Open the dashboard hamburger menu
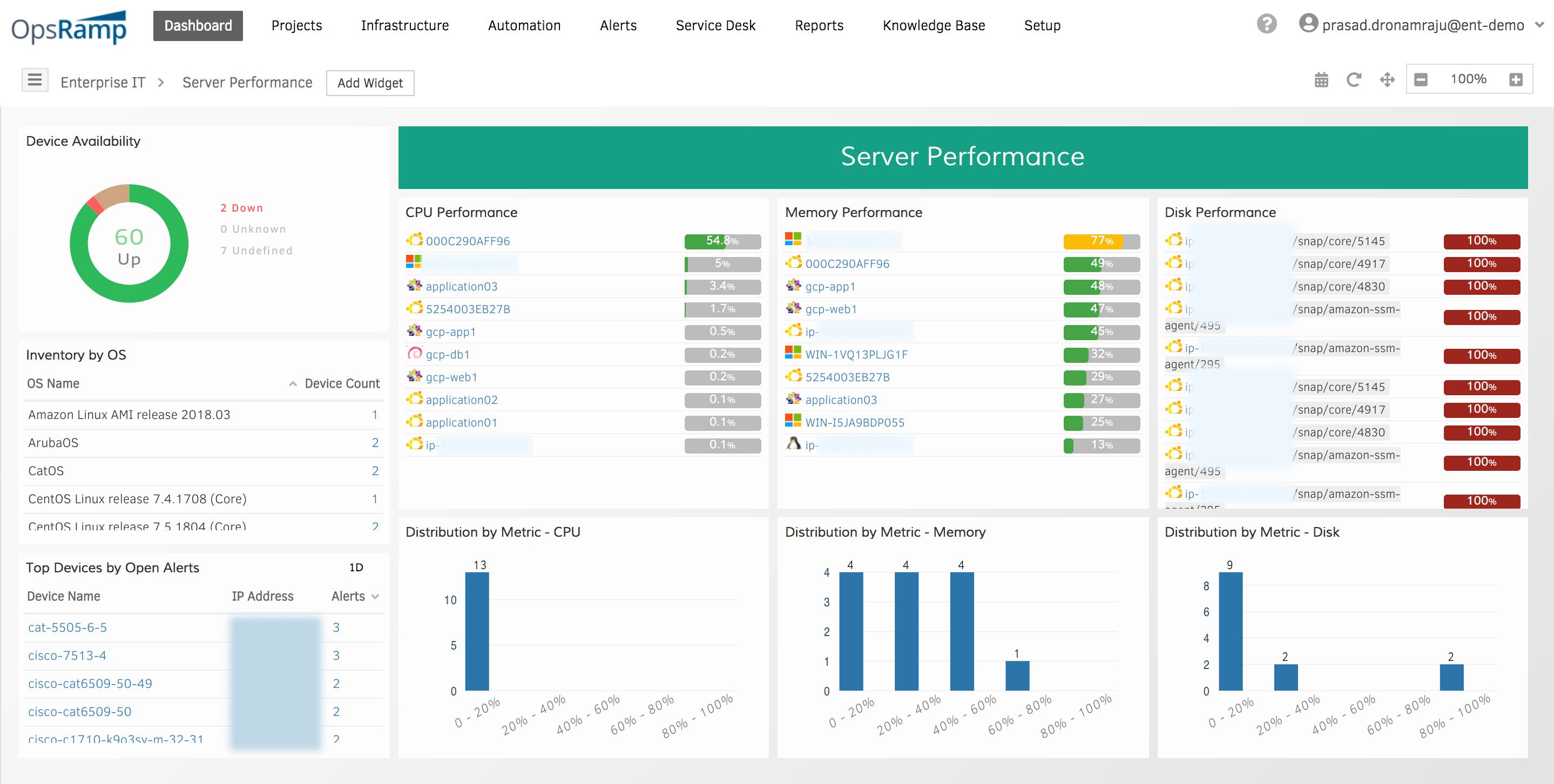Viewport: 1554px width, 784px height. coord(35,79)
